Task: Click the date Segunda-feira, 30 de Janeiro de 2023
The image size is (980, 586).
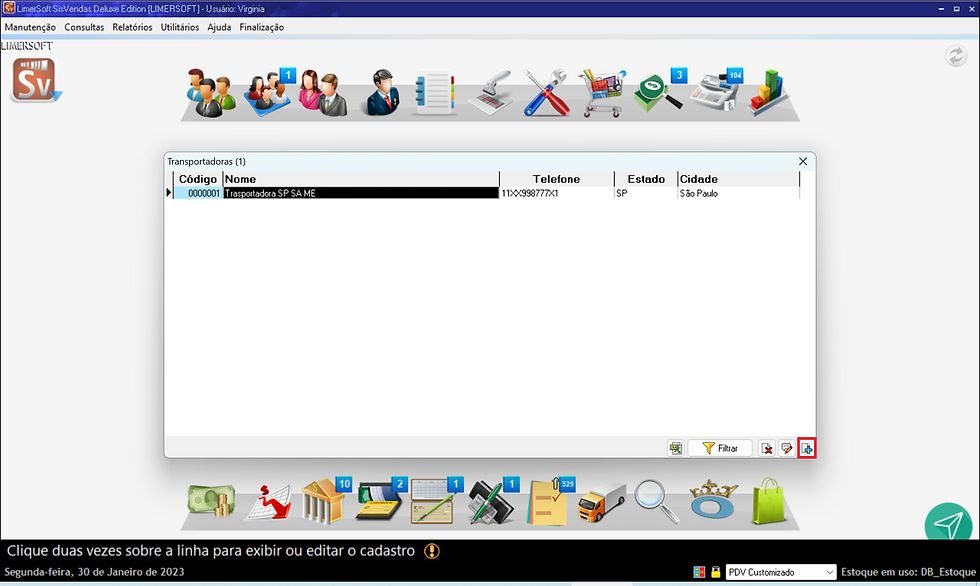Action: (x=94, y=572)
